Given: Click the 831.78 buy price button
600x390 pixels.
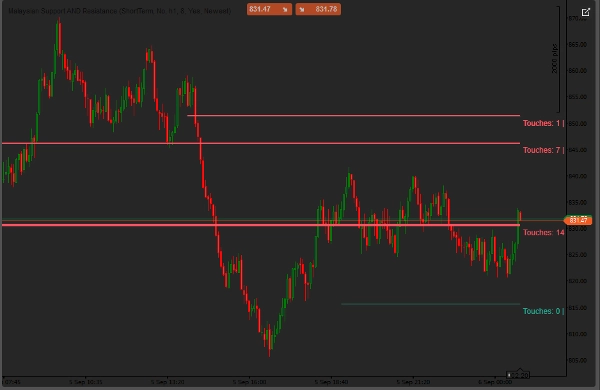Looking at the screenshot, I should click(x=318, y=9).
